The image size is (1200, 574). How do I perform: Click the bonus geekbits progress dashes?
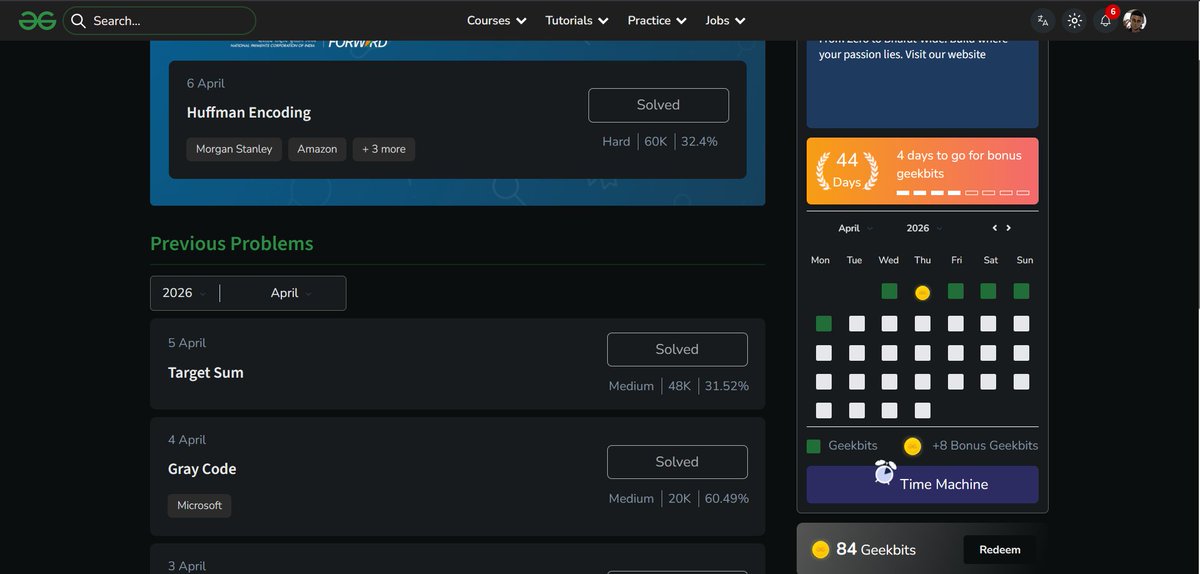pos(962,192)
